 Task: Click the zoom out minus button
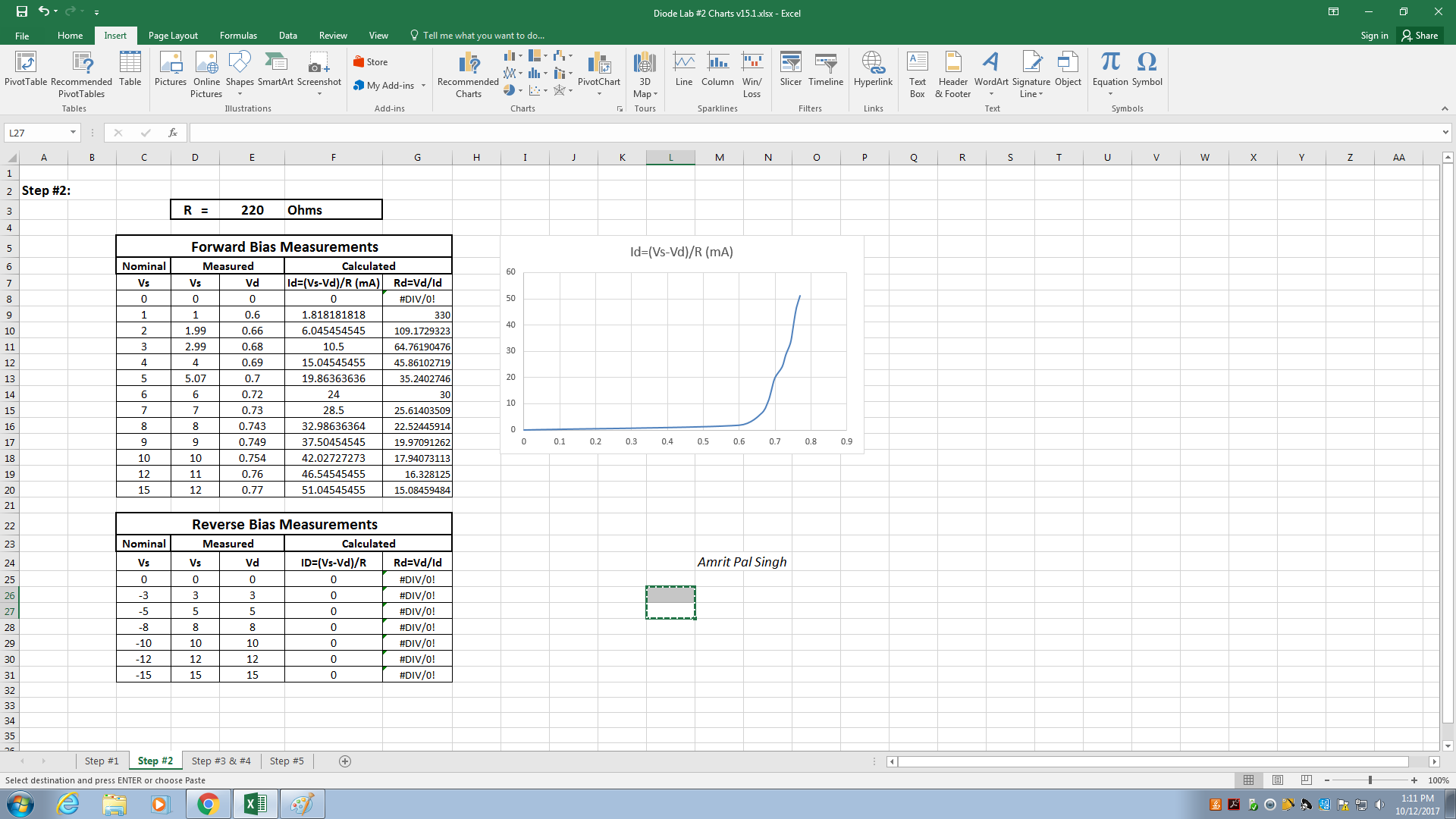pos(1327,780)
